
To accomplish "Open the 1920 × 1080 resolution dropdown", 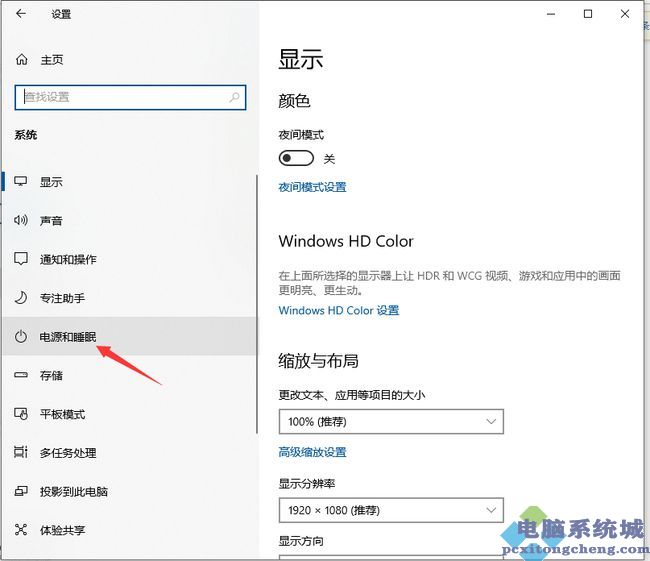I will point(391,510).
